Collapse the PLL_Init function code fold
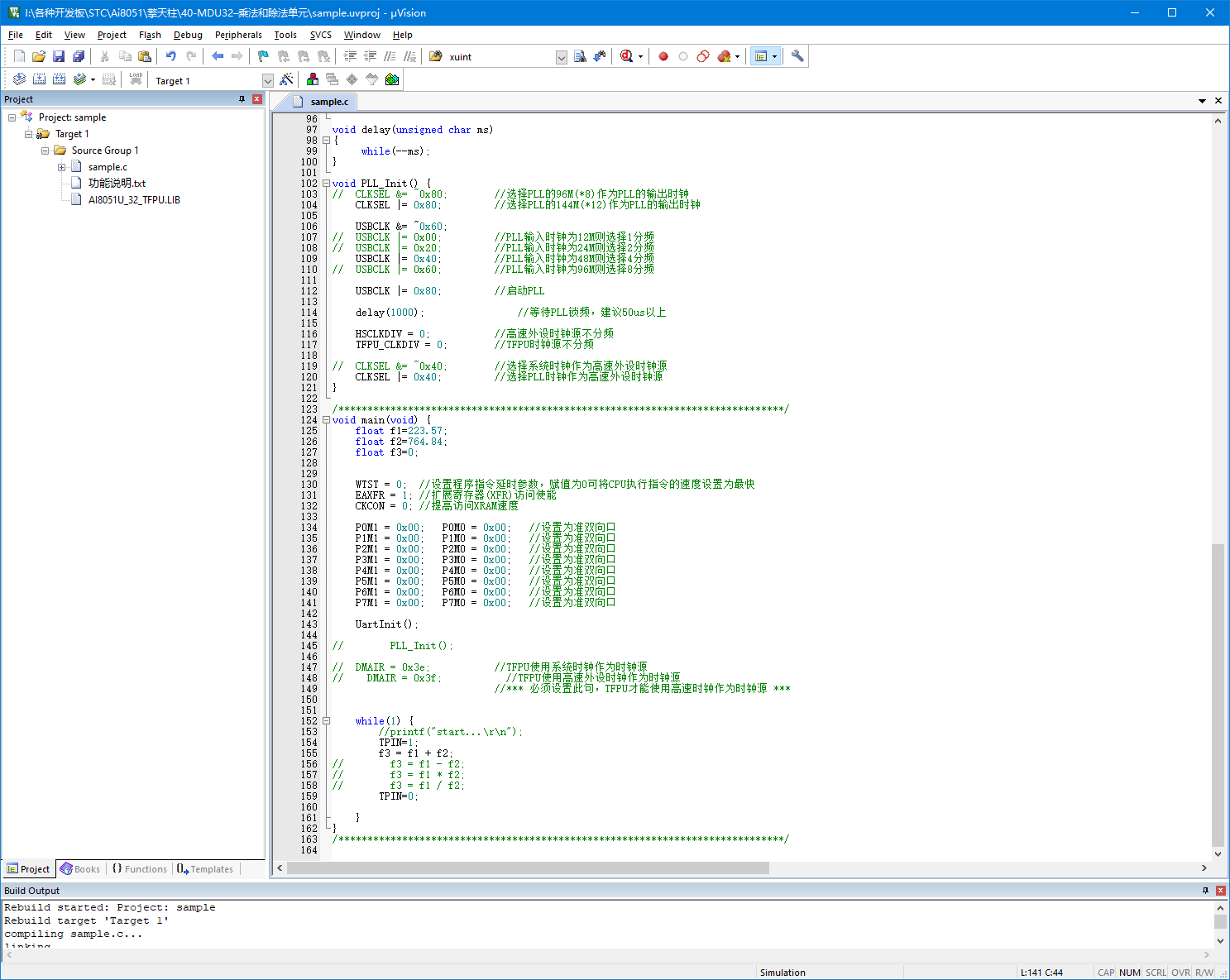This screenshot has width=1230, height=980. coord(326,184)
